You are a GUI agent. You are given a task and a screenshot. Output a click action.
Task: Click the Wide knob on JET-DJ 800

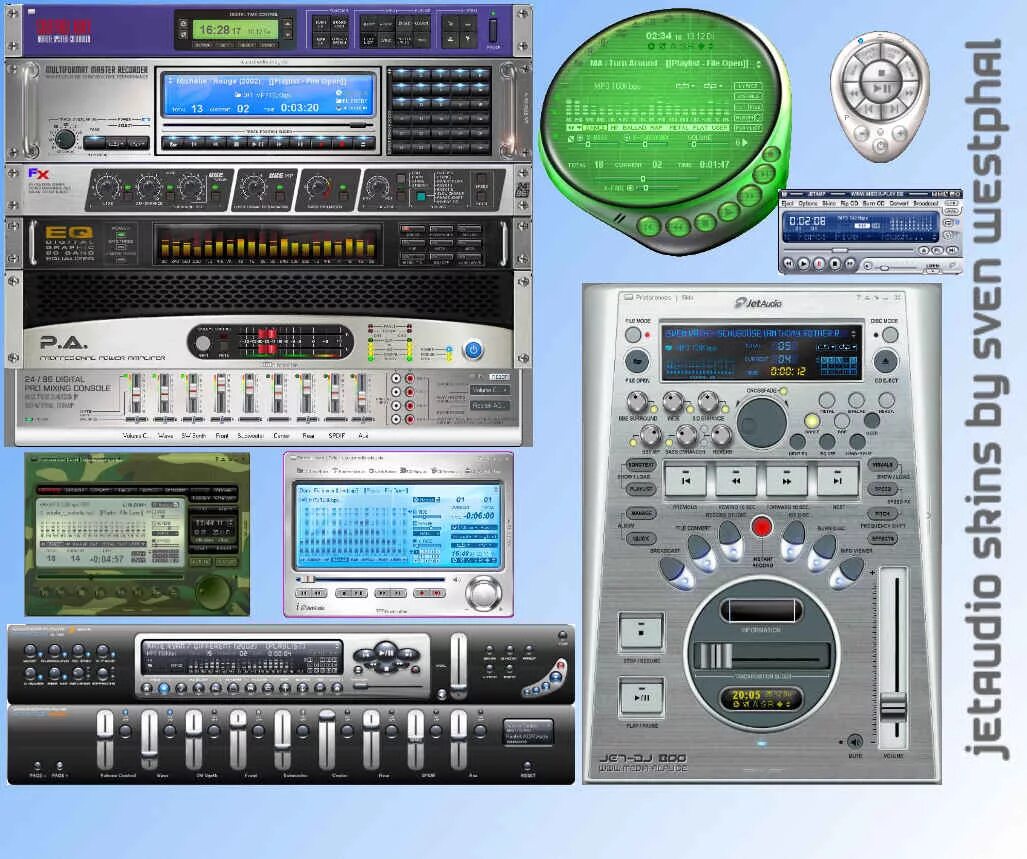tap(673, 403)
